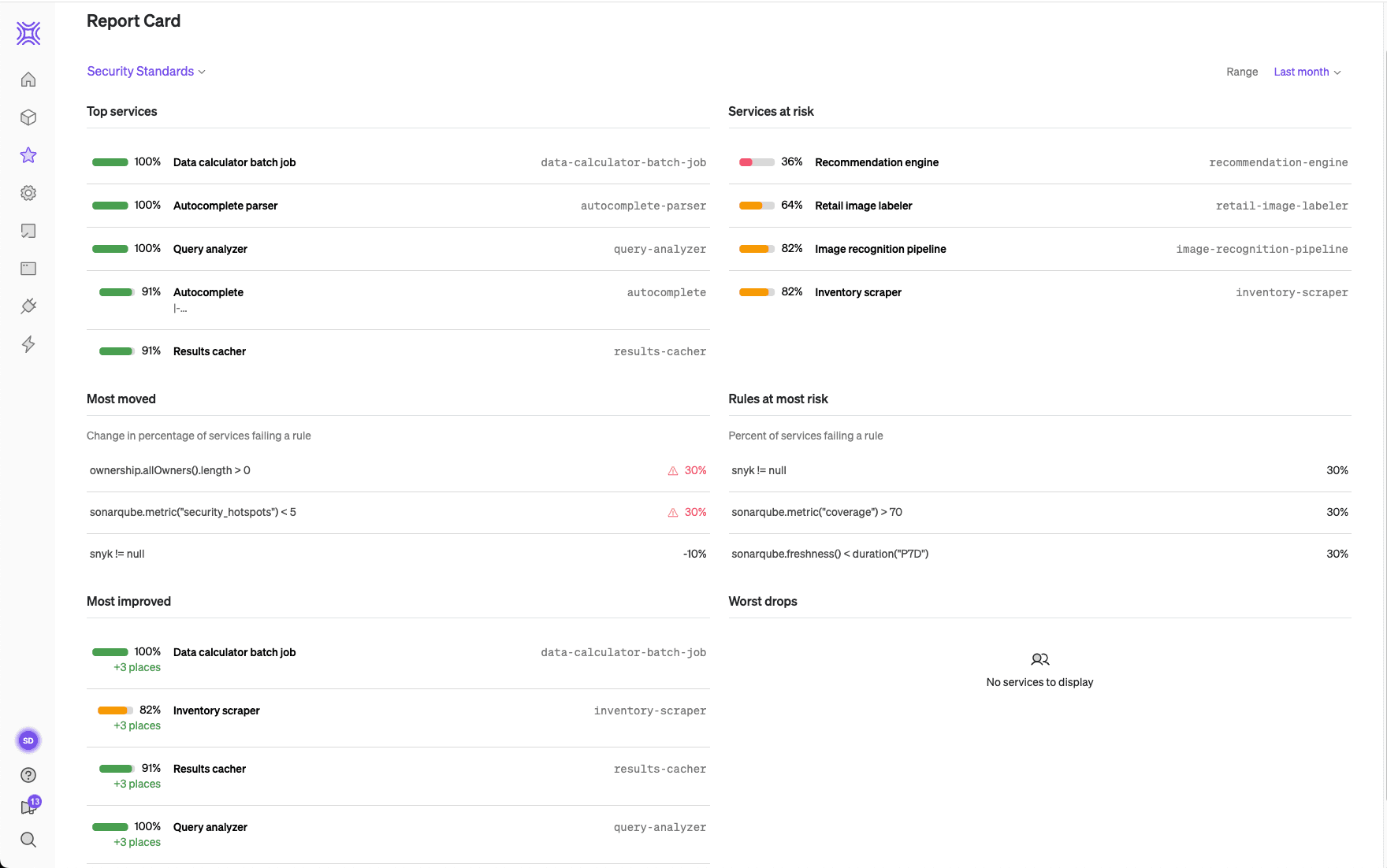Click the plug integrations icon
This screenshot has width=1387, height=868.
point(28,306)
